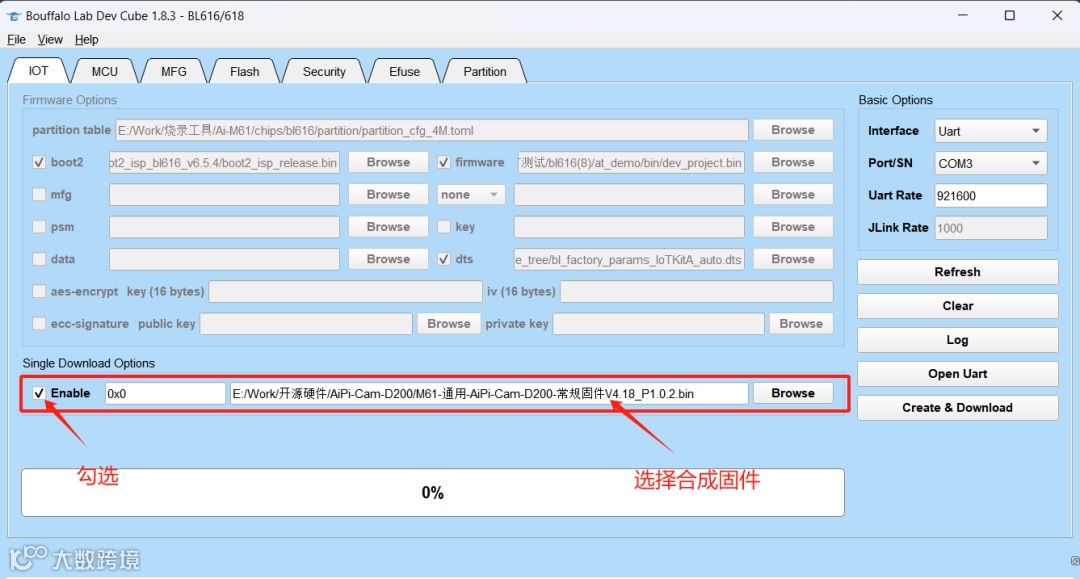Switch to the IOT tab
The image size is (1080, 579).
tap(38, 71)
